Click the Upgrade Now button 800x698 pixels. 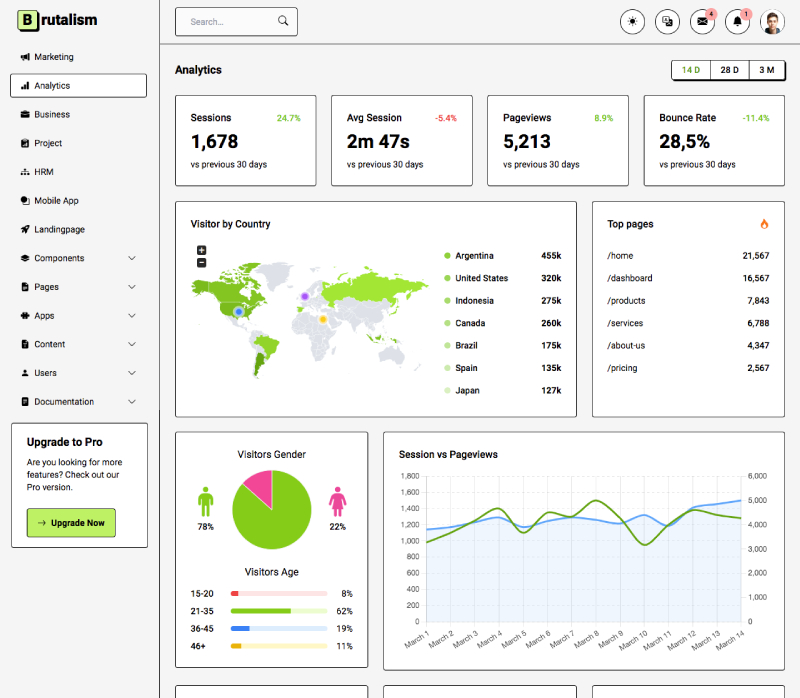pos(71,522)
